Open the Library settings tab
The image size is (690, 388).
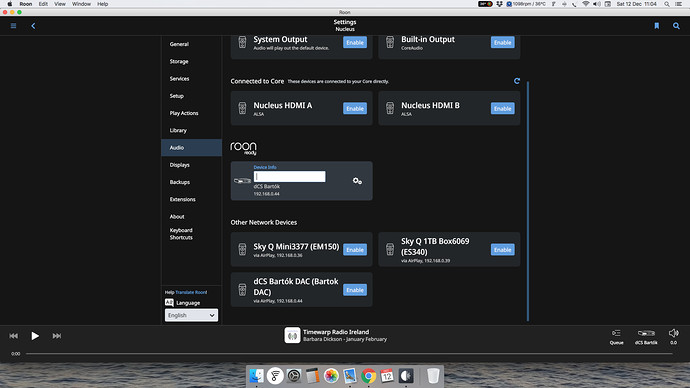point(191,130)
